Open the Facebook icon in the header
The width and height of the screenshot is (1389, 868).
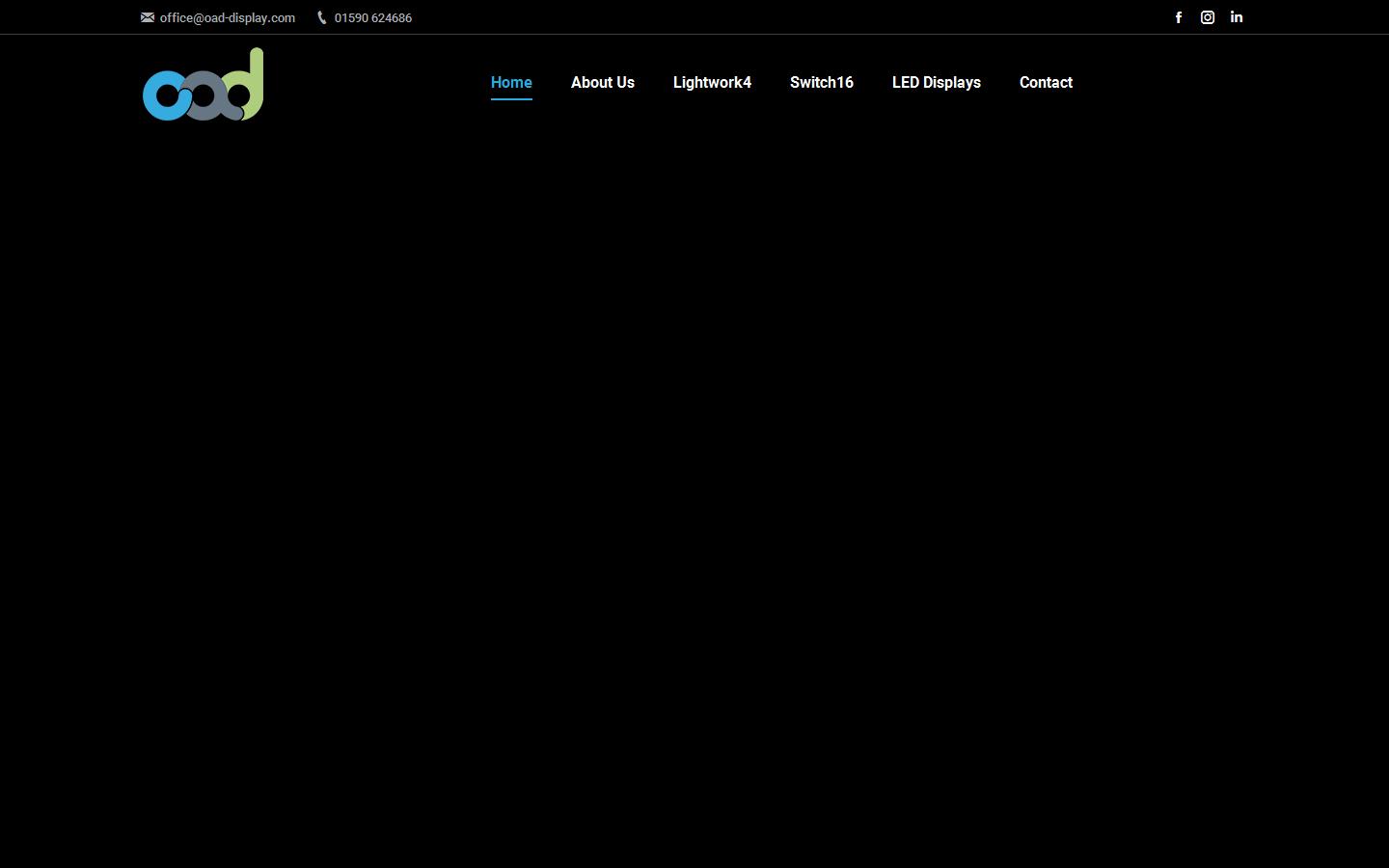click(x=1179, y=17)
